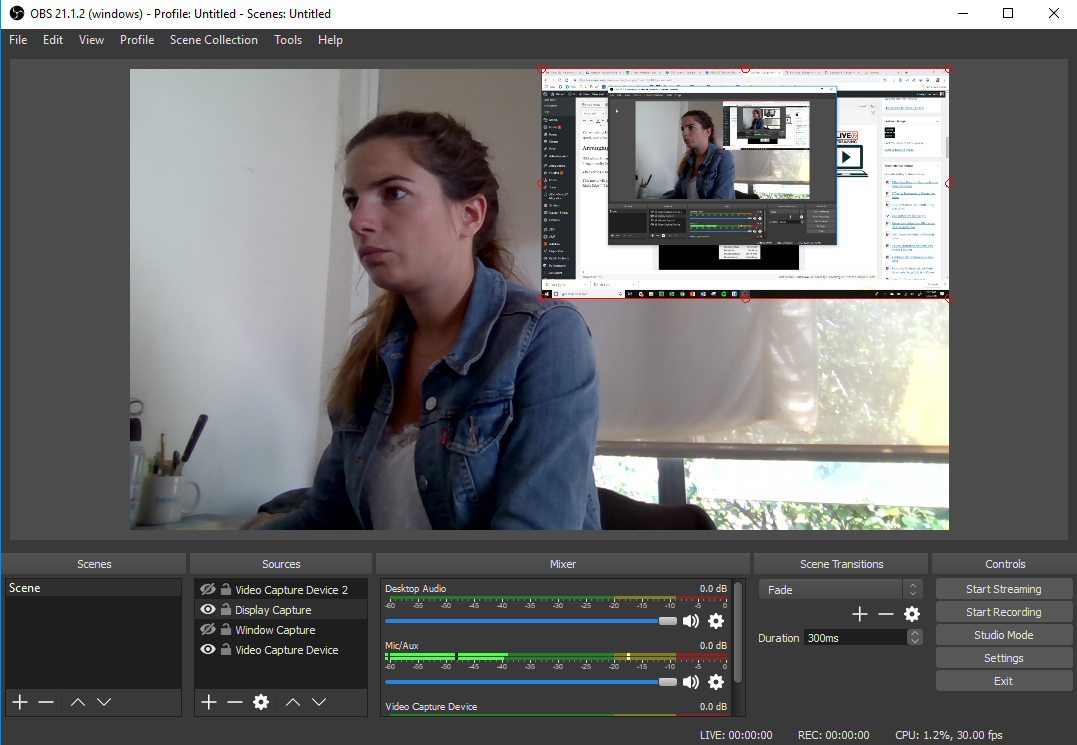Move scene up with Scenes up arrow

(x=78, y=702)
